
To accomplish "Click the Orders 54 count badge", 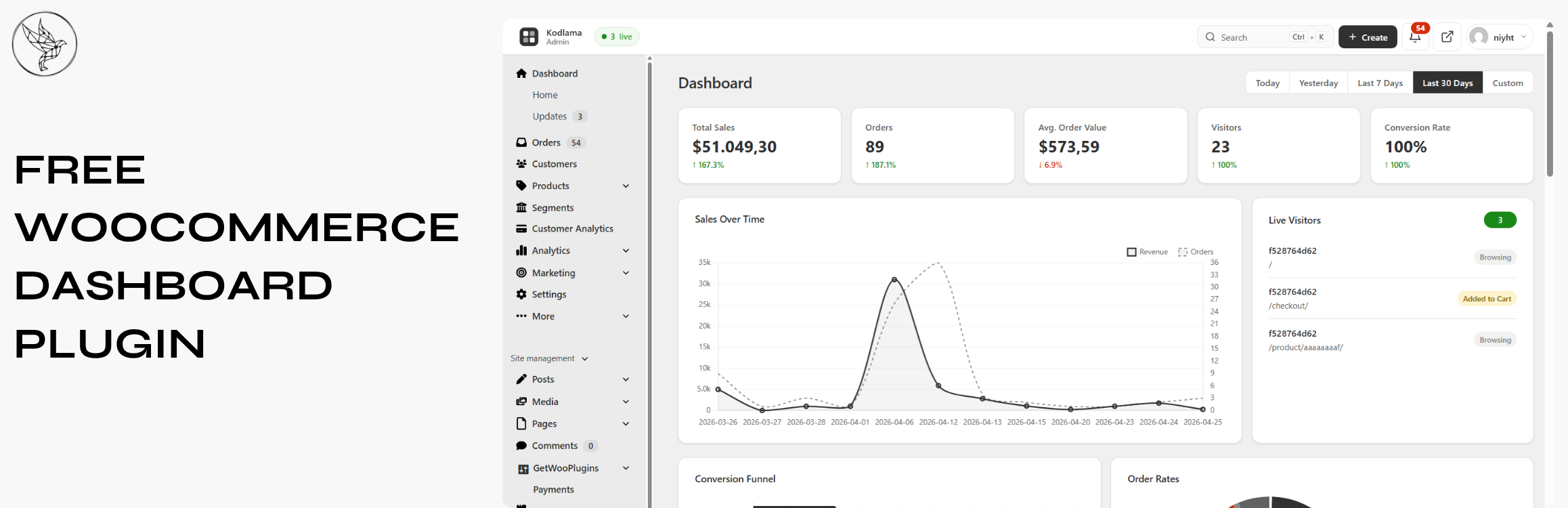I will pos(576,143).
